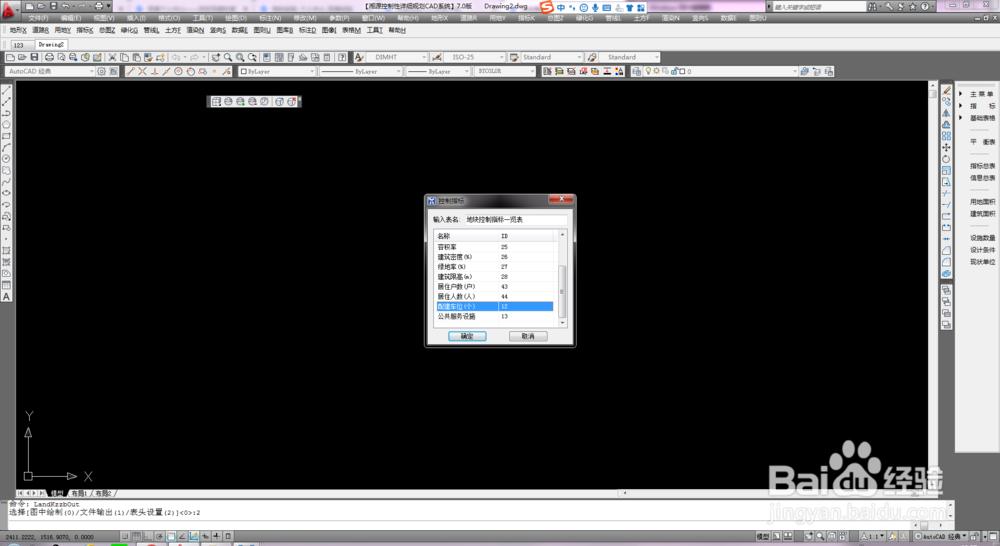
Task: Select the Move tool in the right modify toolbar
Action: coord(946,147)
